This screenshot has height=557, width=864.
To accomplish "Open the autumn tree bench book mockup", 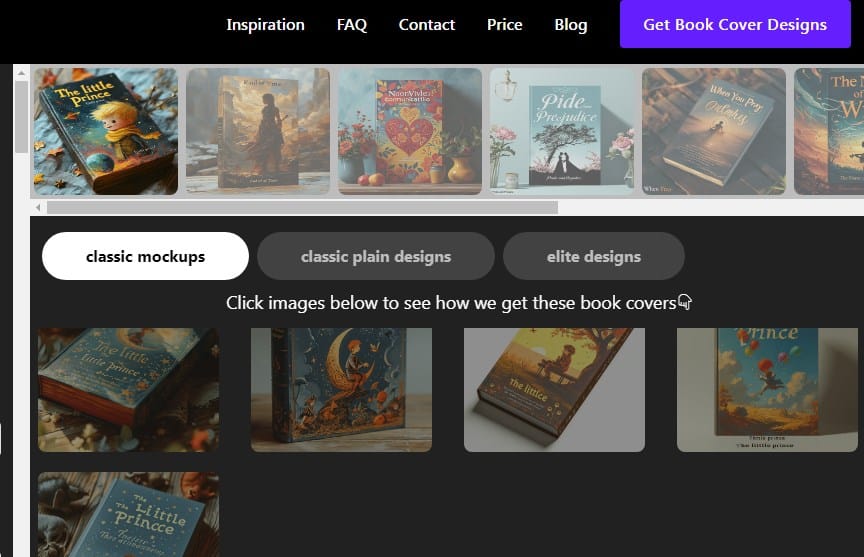I will pos(554,390).
